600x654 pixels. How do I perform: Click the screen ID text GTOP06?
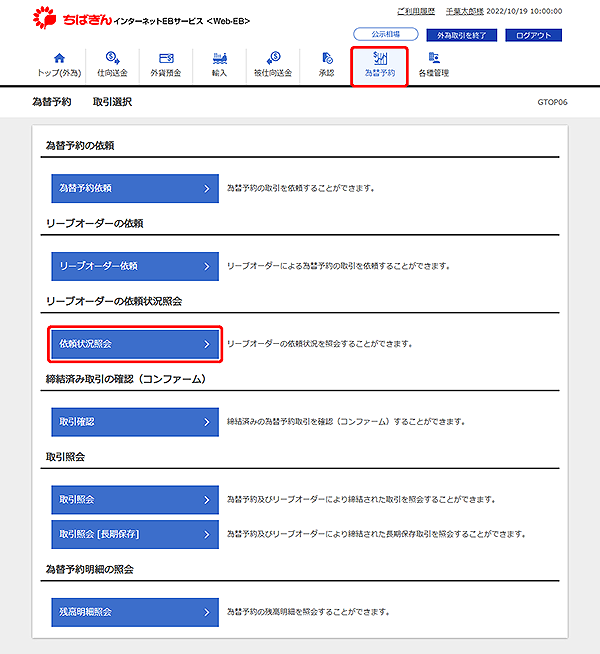[552, 102]
